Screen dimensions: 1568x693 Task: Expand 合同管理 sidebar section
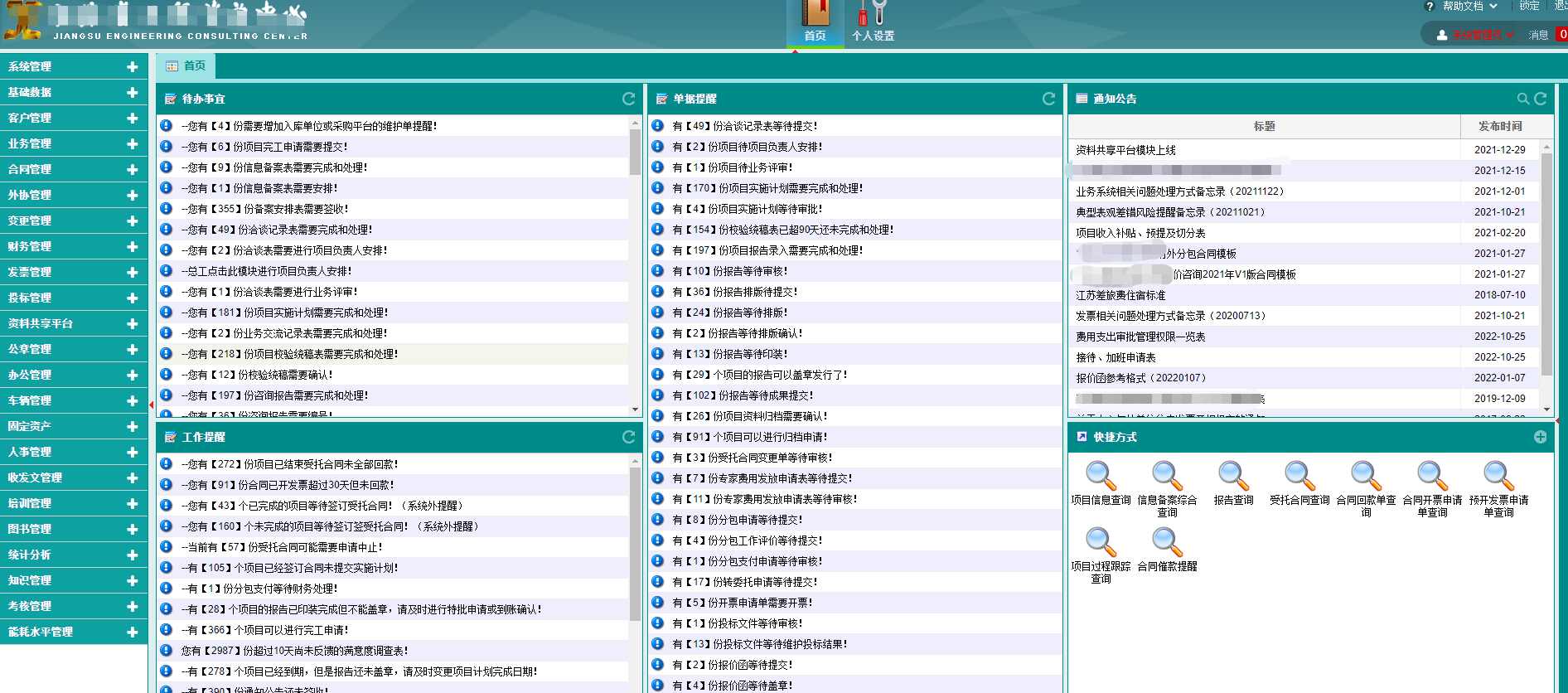click(132, 169)
